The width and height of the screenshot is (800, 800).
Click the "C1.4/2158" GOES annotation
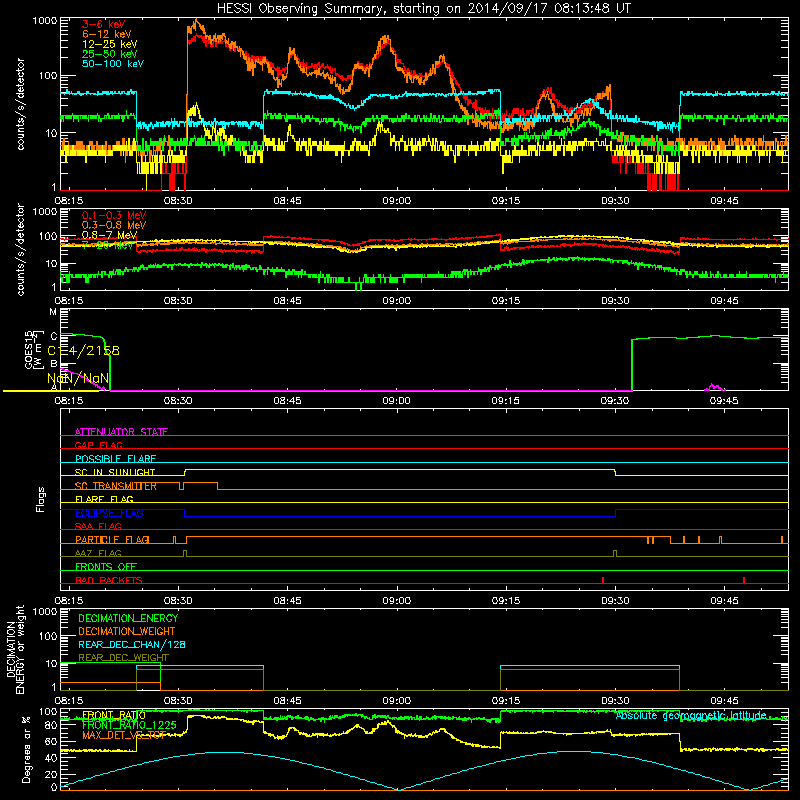tap(84, 351)
